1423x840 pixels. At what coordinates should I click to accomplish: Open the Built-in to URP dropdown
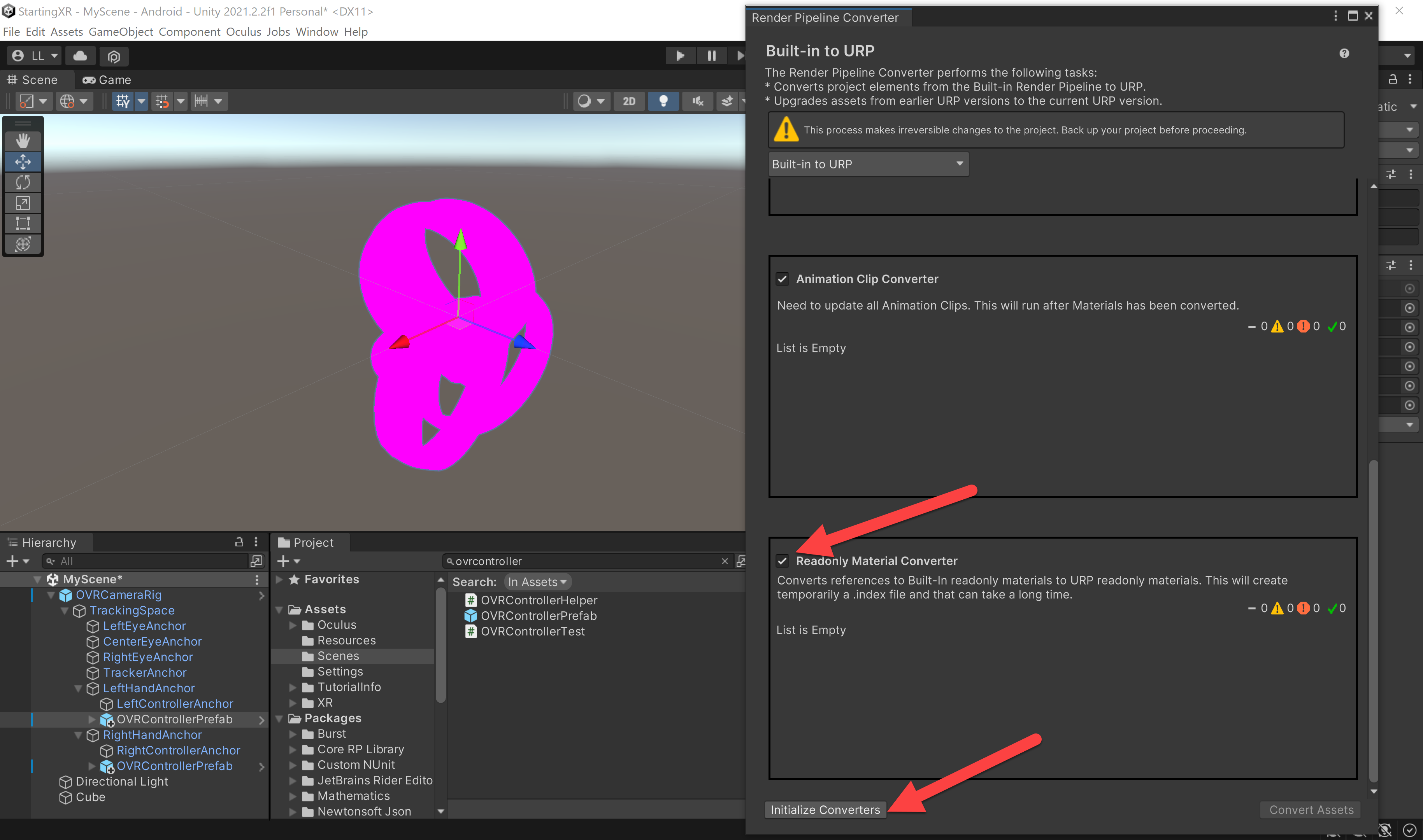click(868, 164)
